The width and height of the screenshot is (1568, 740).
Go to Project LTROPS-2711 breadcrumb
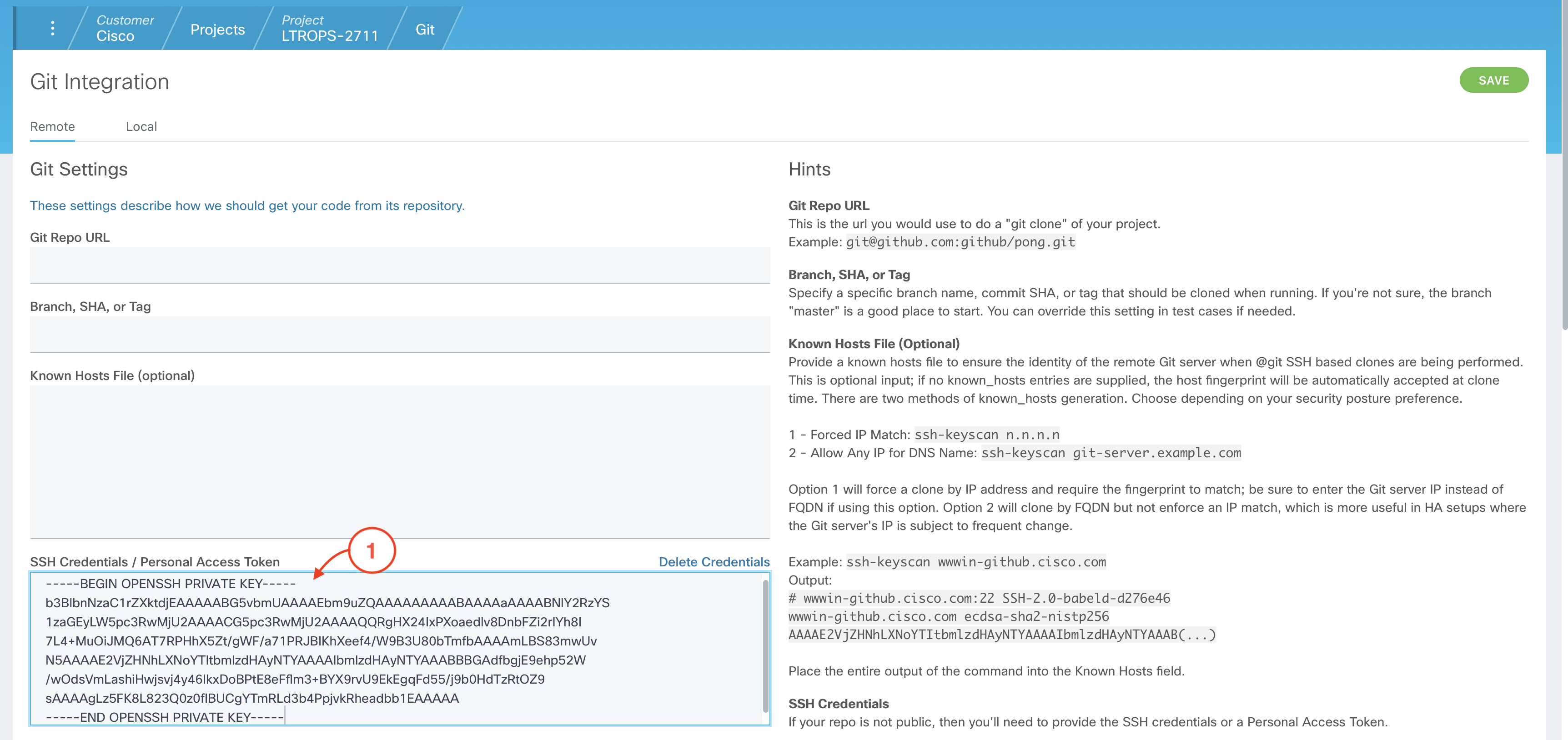coord(329,28)
